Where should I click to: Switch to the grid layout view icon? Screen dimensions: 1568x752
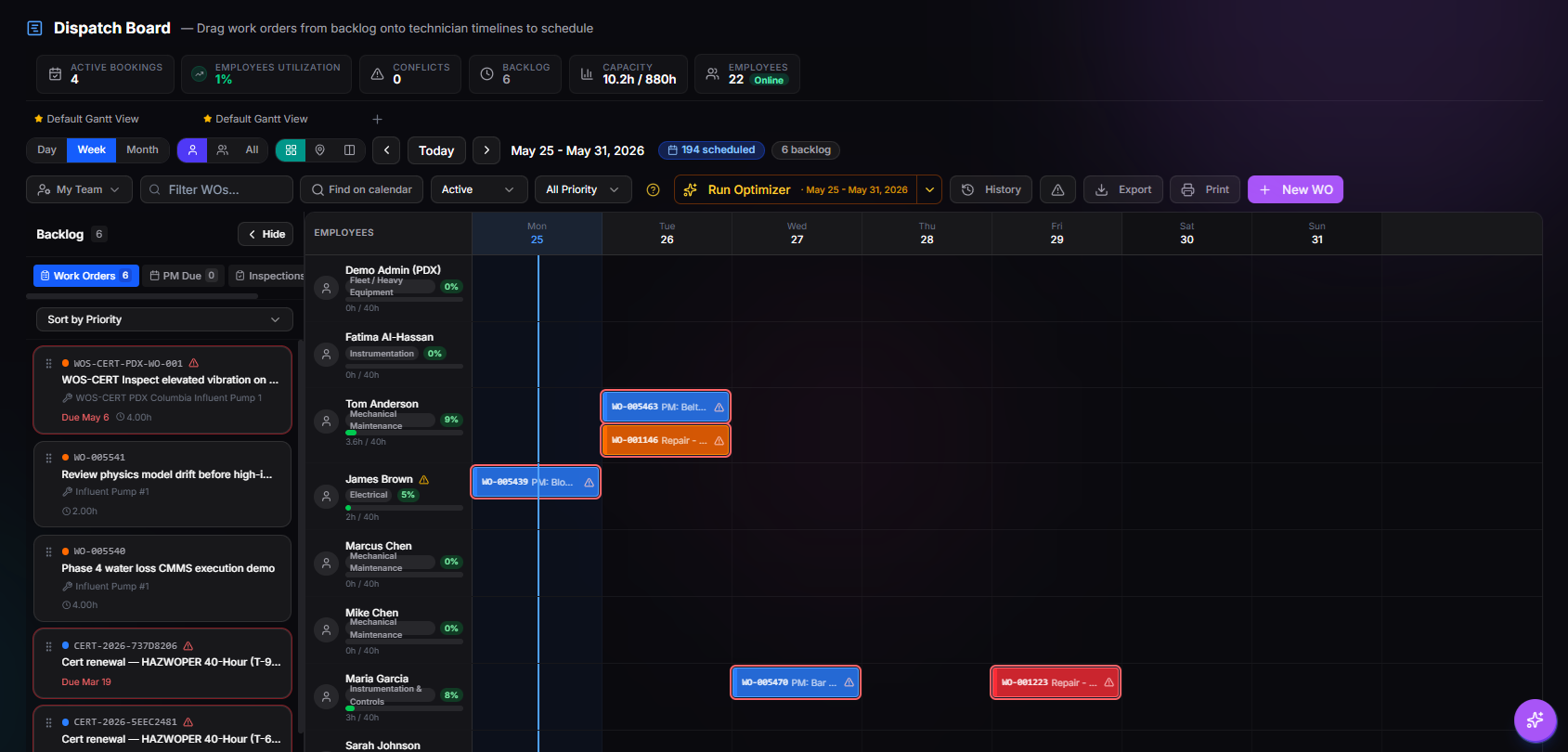[291, 149]
